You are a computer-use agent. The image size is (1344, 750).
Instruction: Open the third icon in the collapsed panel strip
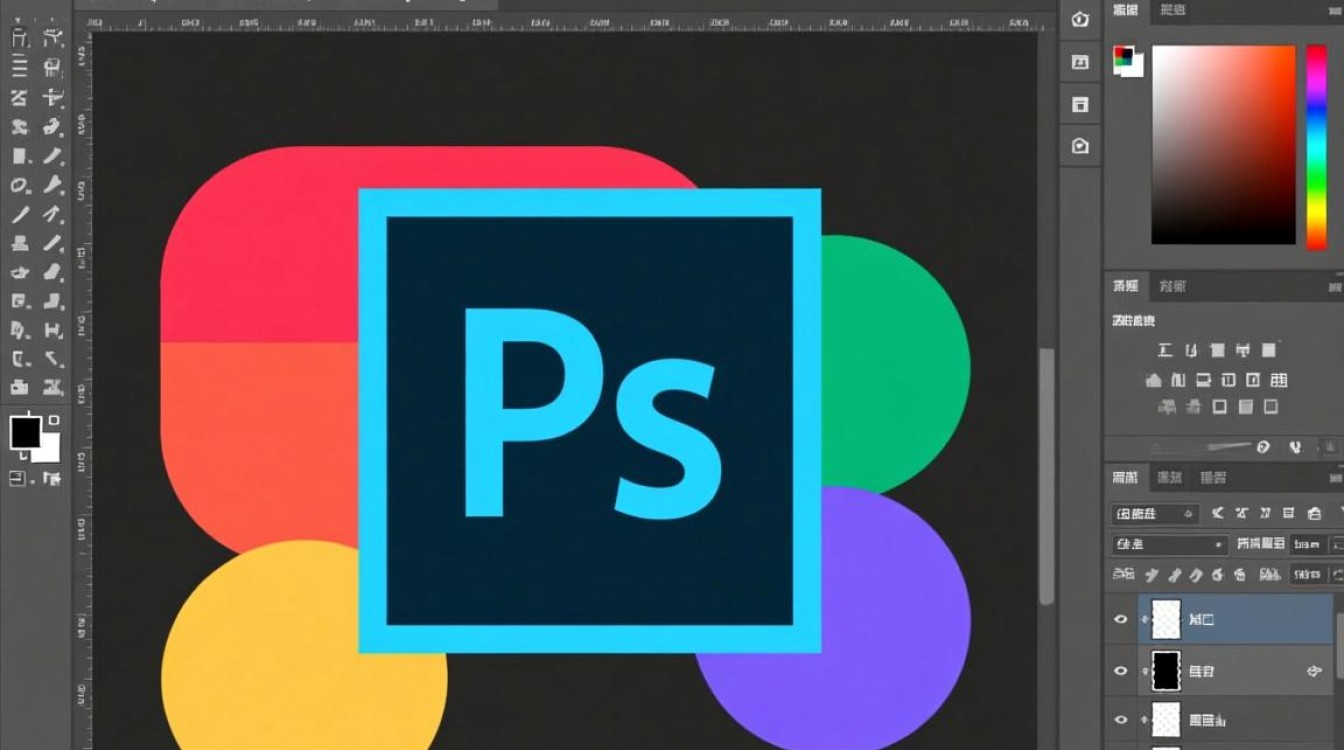(x=1080, y=104)
